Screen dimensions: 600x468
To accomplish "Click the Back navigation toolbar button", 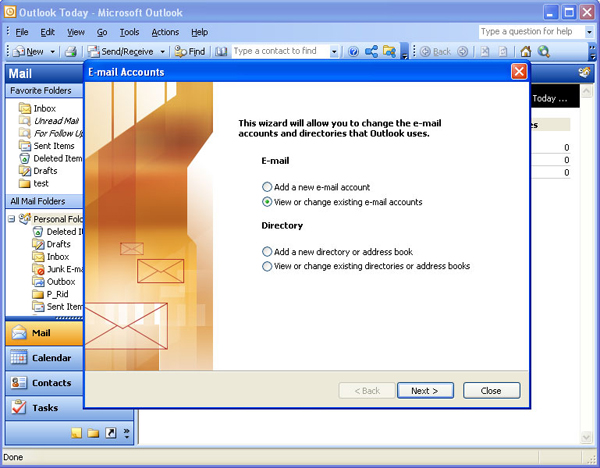I will (x=436, y=52).
